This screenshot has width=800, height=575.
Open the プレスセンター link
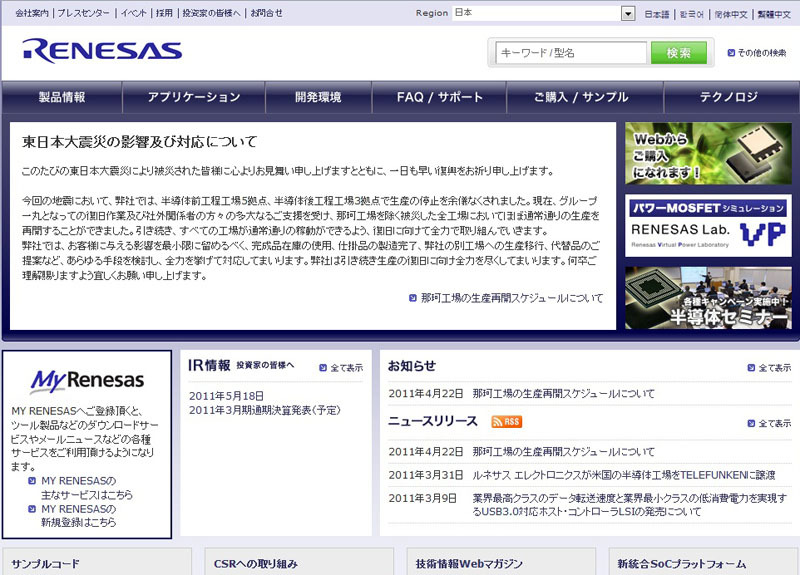(83, 13)
